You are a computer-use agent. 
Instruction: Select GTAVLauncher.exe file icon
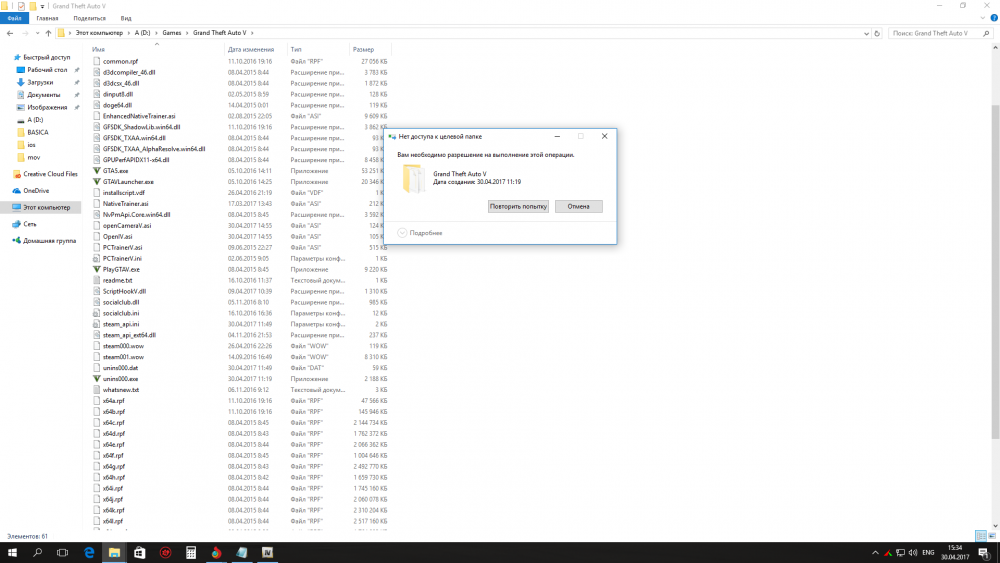[x=96, y=182]
